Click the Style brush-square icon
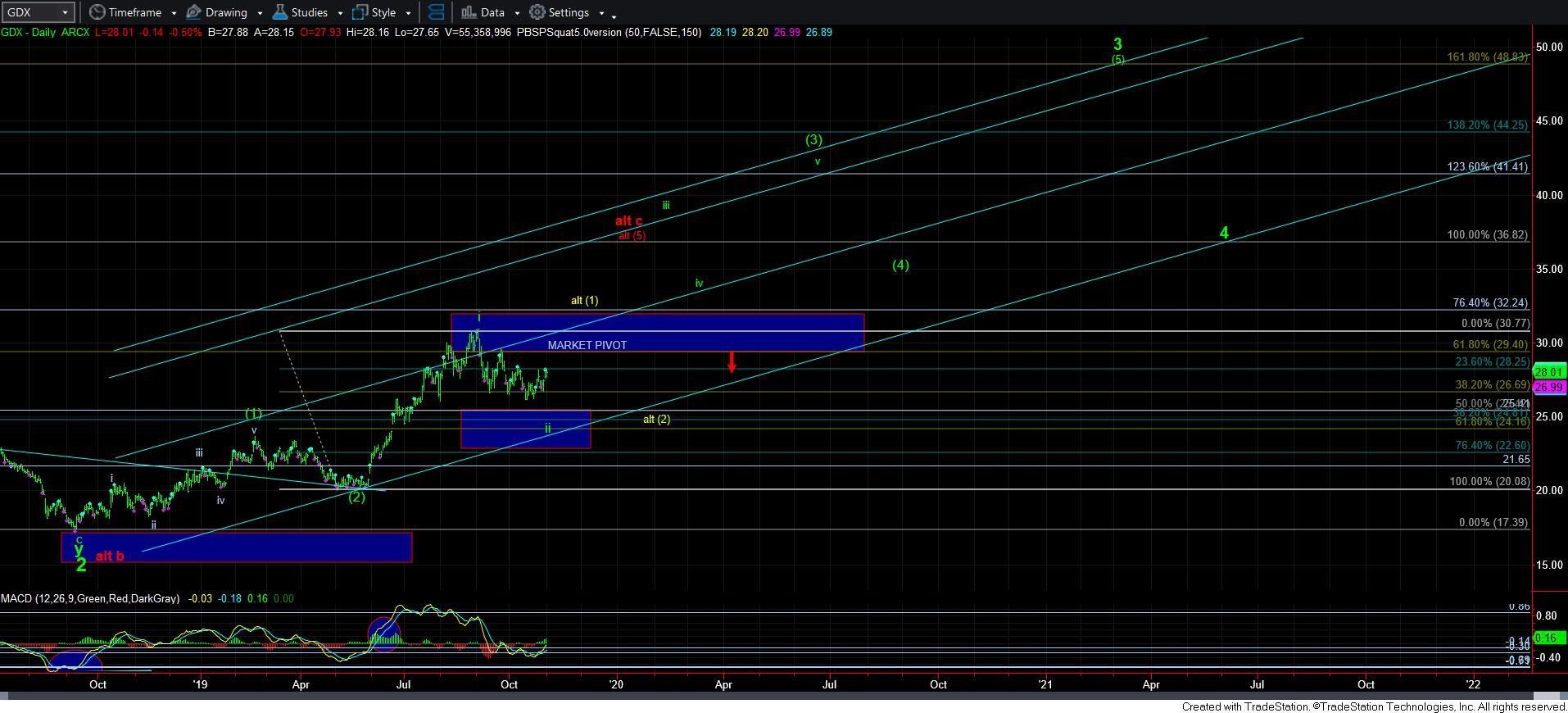The image size is (1568, 713). coord(360,12)
